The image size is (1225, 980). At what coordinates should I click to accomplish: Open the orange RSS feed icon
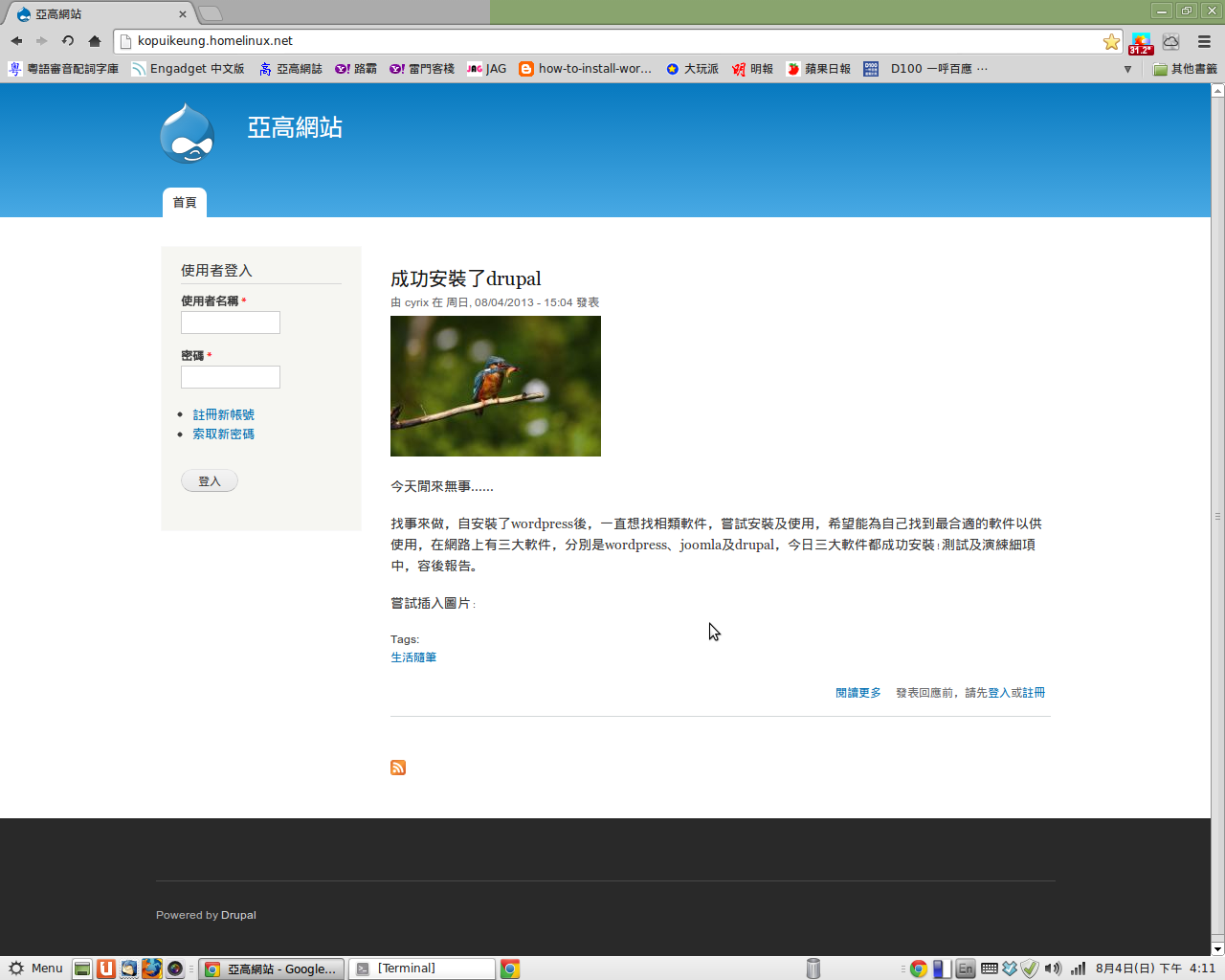click(398, 768)
